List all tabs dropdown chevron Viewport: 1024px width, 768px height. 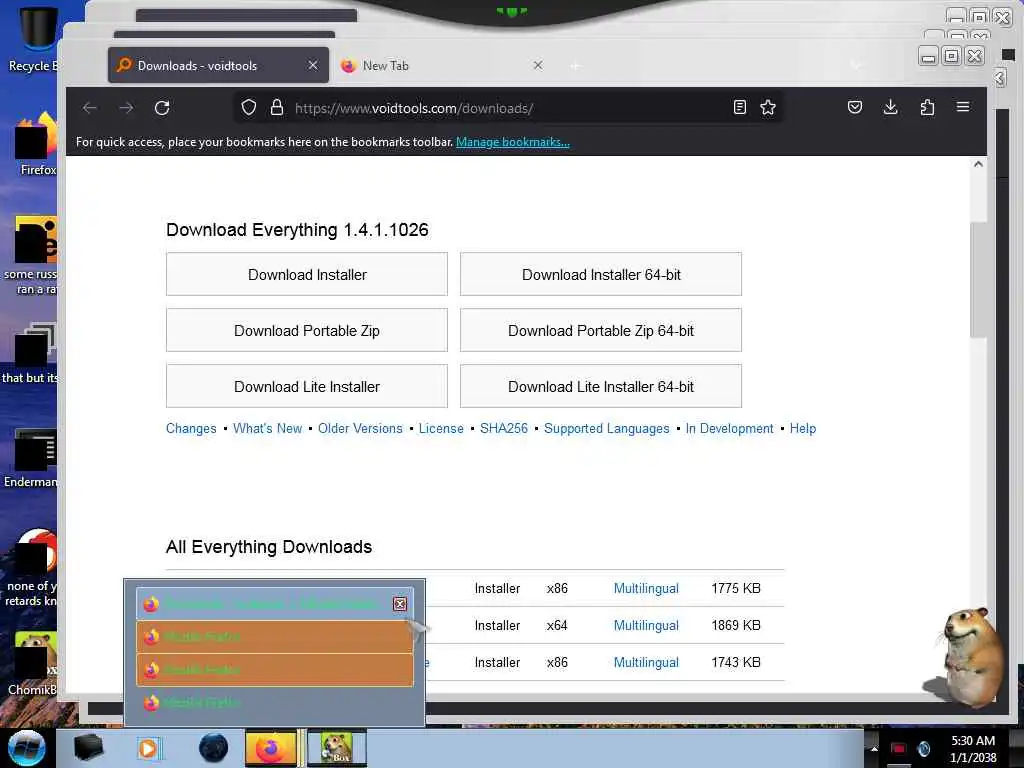pyautogui.click(x=856, y=65)
